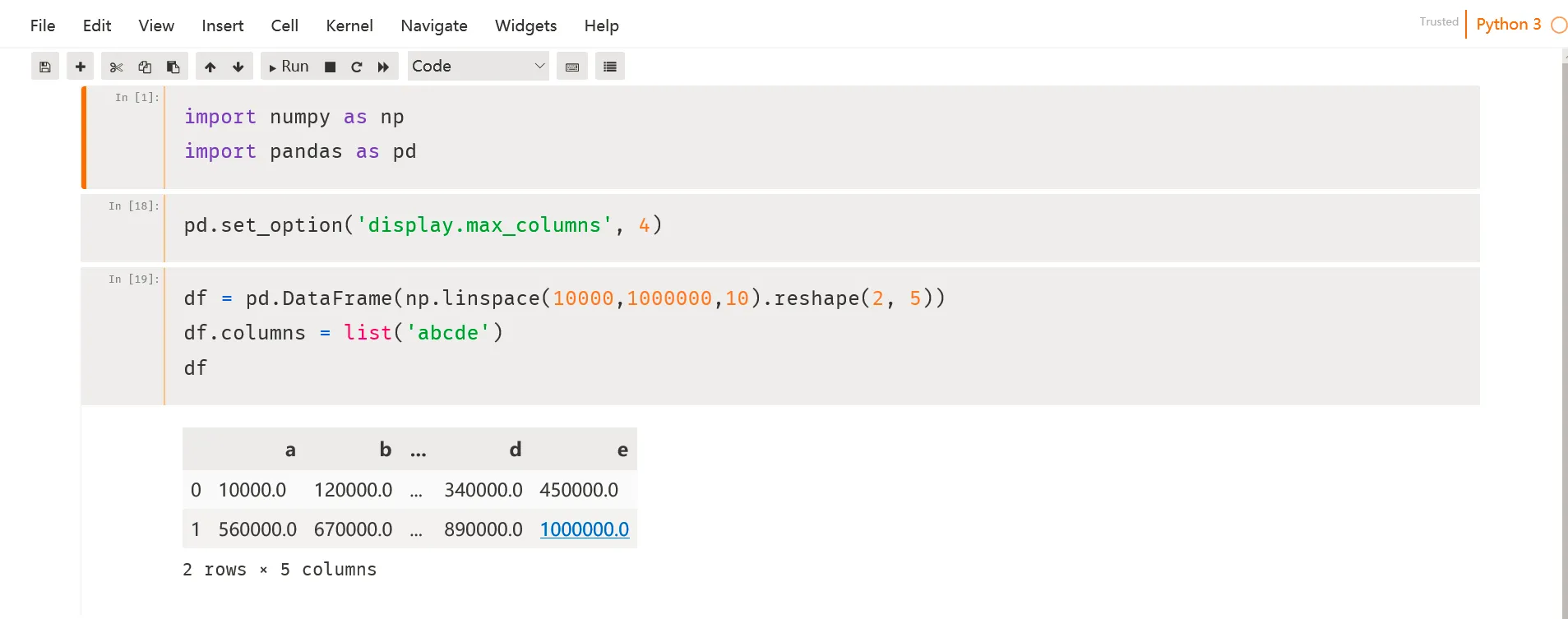Paste cells below using the clipboard icon
Viewport: 1568px width, 619px height.
(x=173, y=67)
